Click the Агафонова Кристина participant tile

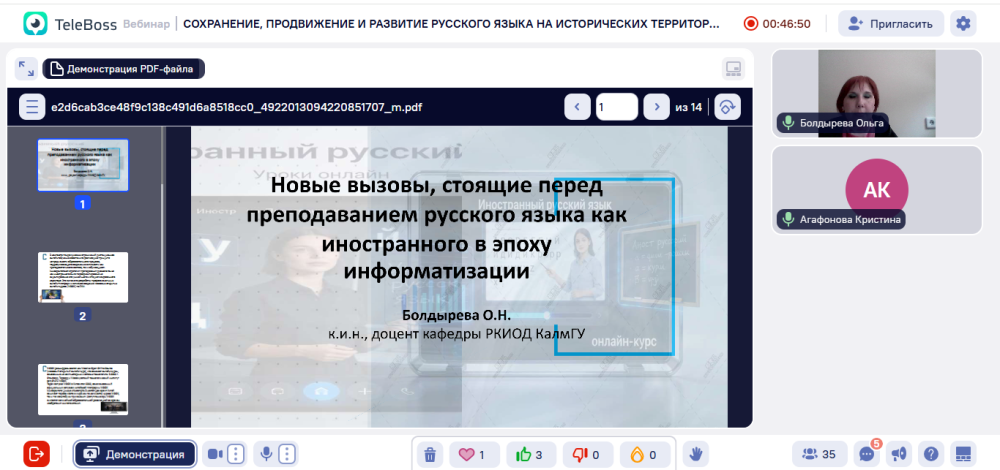point(877,190)
